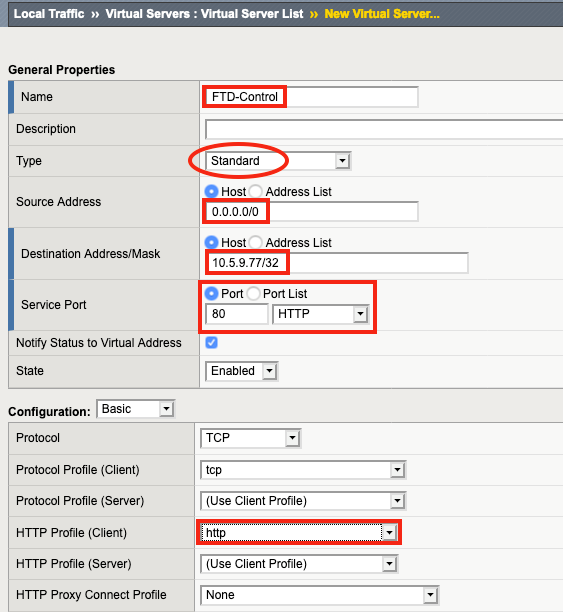
Task: Select Host radio for Source Address
Action: point(211,192)
